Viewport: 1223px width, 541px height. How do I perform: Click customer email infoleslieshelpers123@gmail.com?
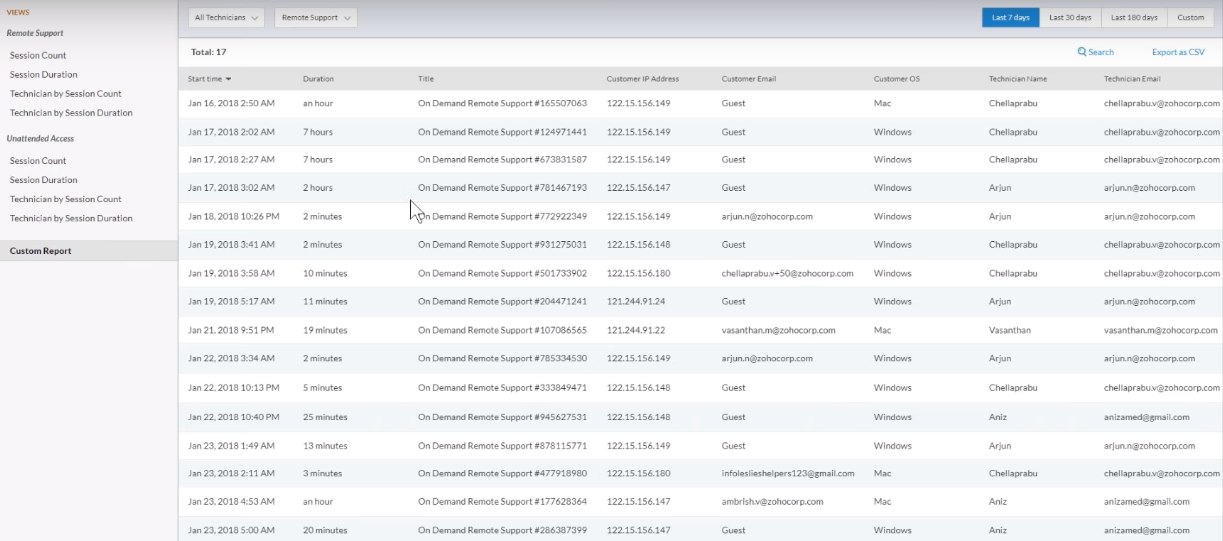[x=788, y=474]
